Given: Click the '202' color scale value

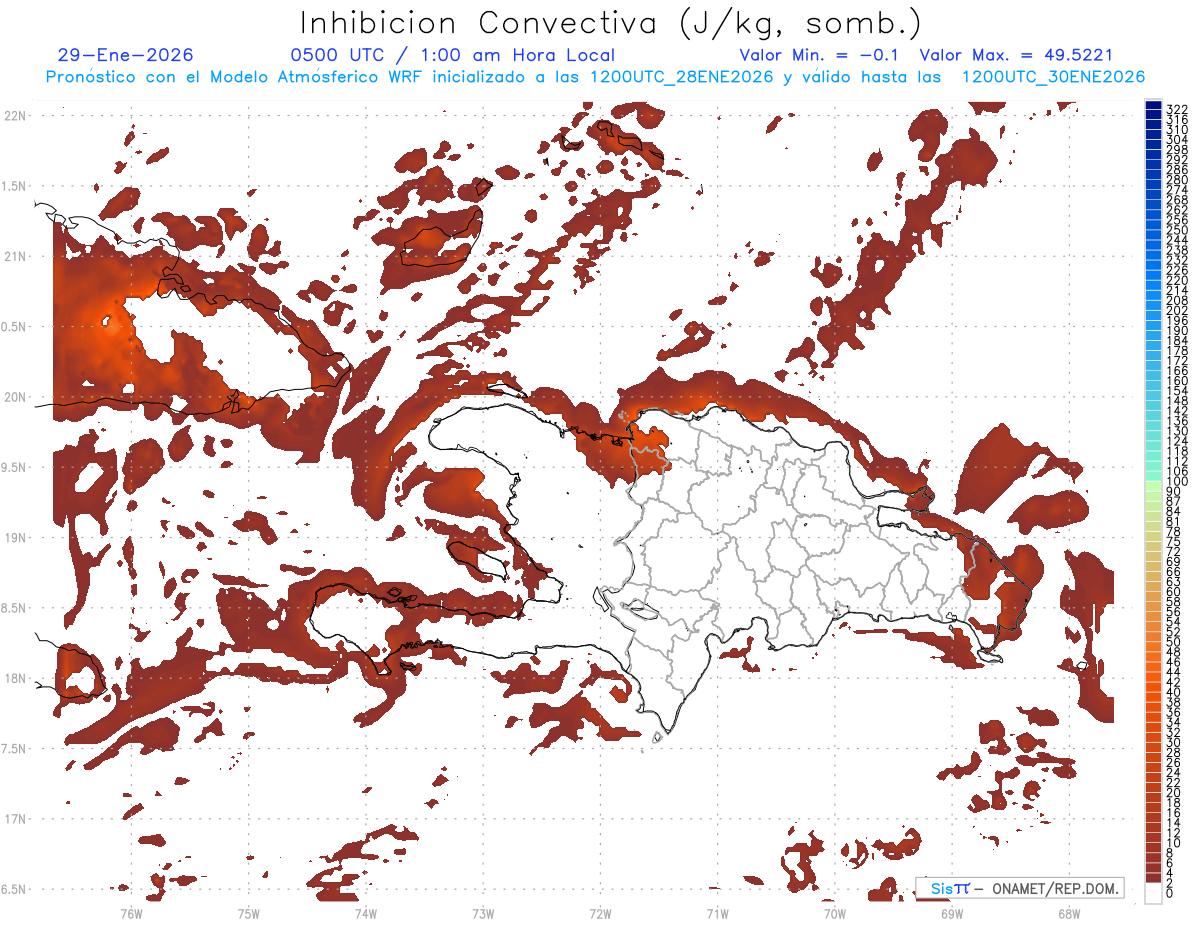Looking at the screenshot, I should [1177, 311].
